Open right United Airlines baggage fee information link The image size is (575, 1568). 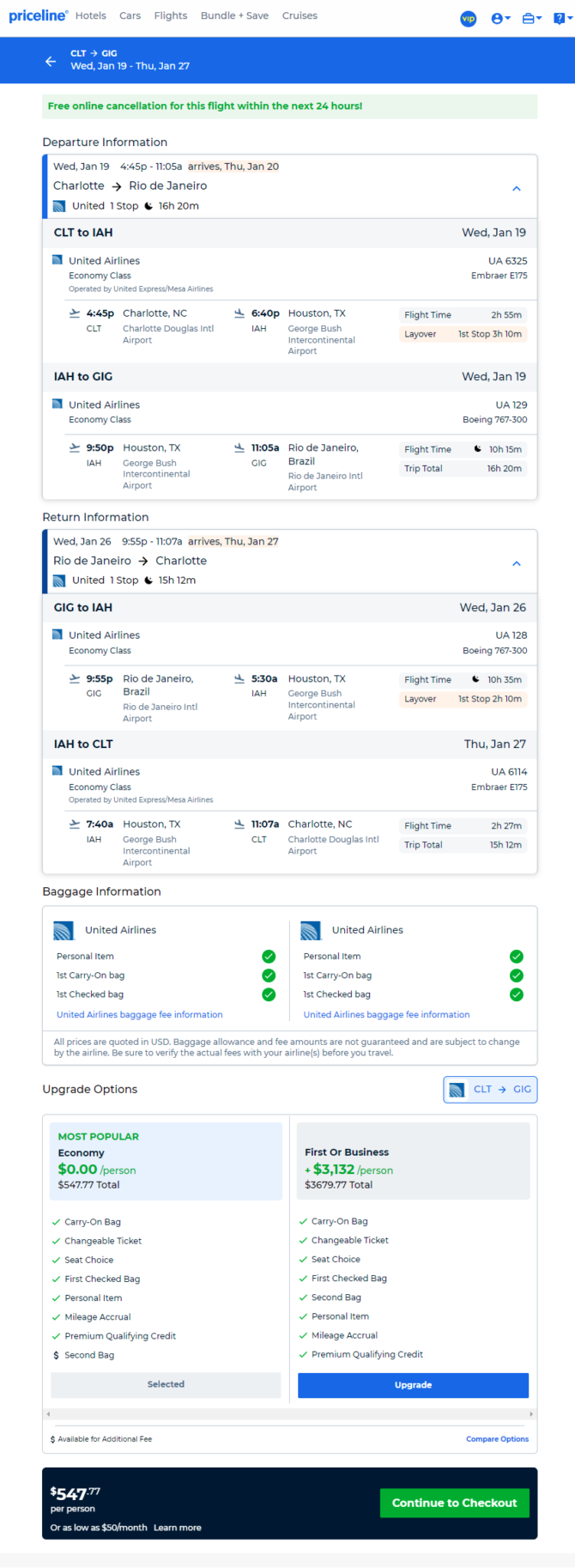tap(386, 1015)
